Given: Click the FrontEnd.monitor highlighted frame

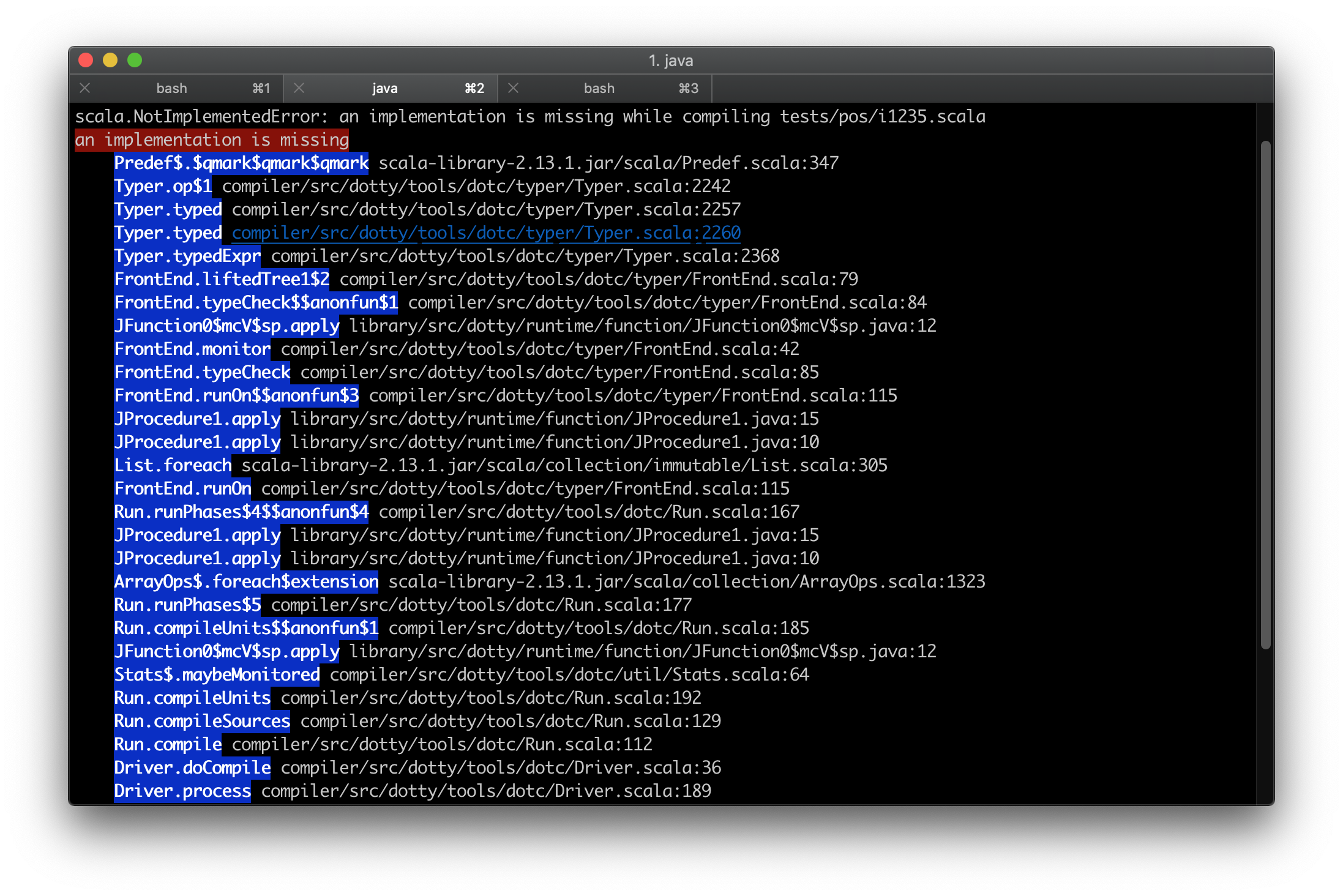Looking at the screenshot, I should (x=192, y=349).
